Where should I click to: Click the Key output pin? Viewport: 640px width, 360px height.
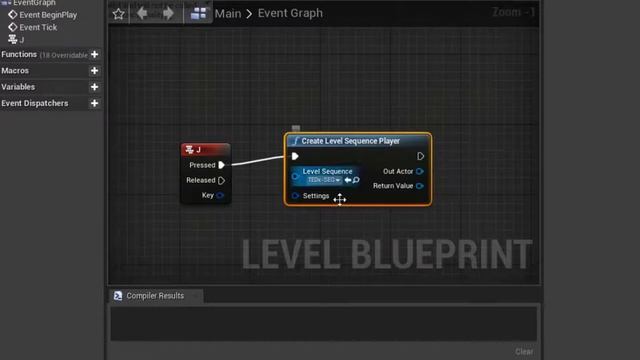tap(220, 195)
